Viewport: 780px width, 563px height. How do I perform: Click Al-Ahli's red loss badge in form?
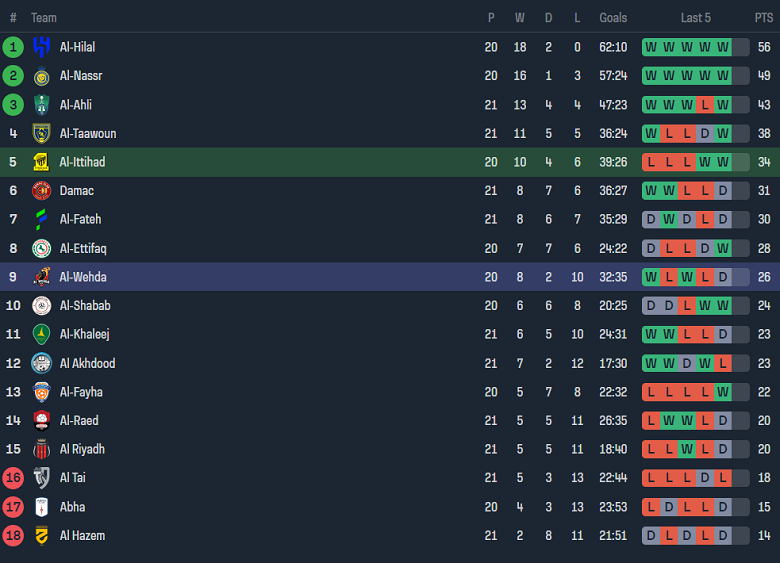(704, 105)
